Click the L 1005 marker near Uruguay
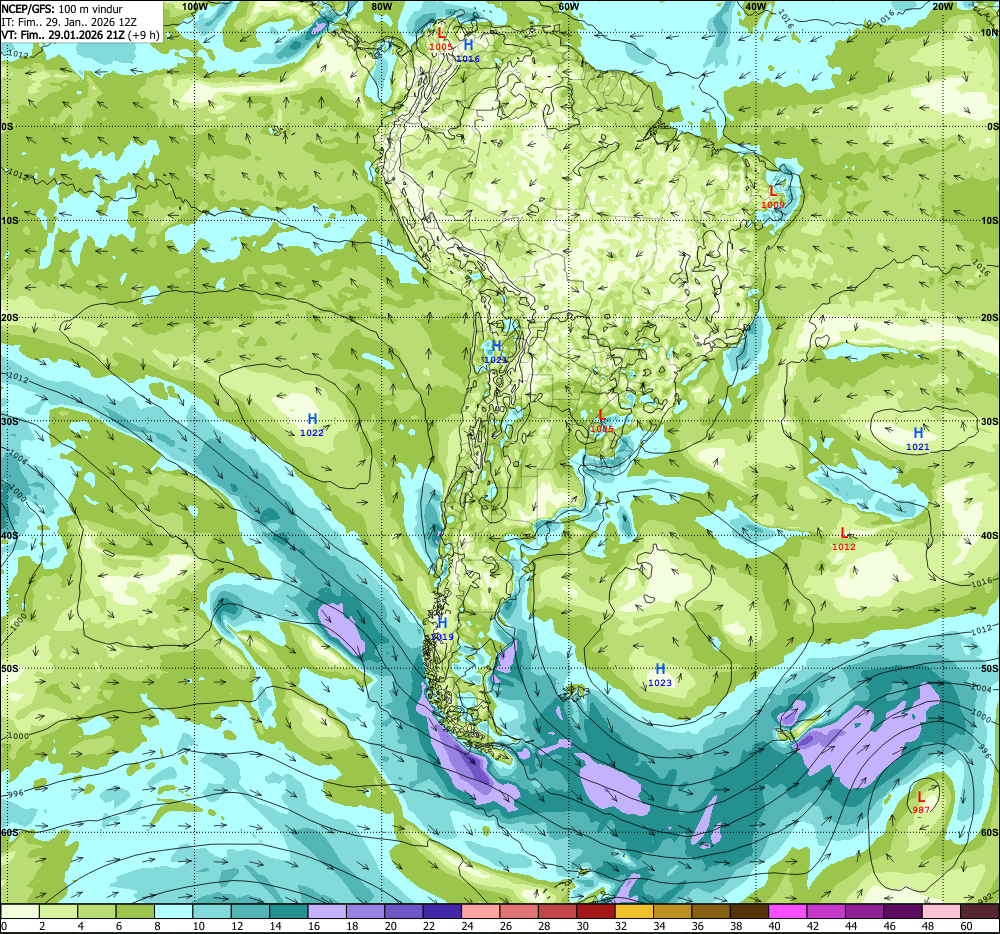 click(x=601, y=421)
